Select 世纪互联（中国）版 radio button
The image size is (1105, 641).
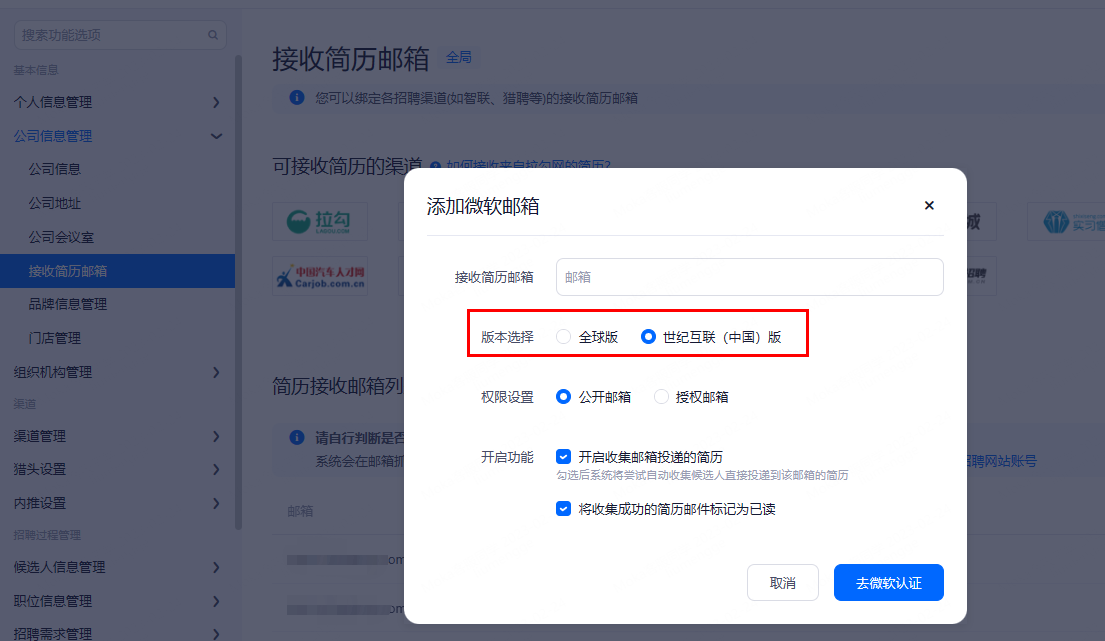[x=648, y=337]
